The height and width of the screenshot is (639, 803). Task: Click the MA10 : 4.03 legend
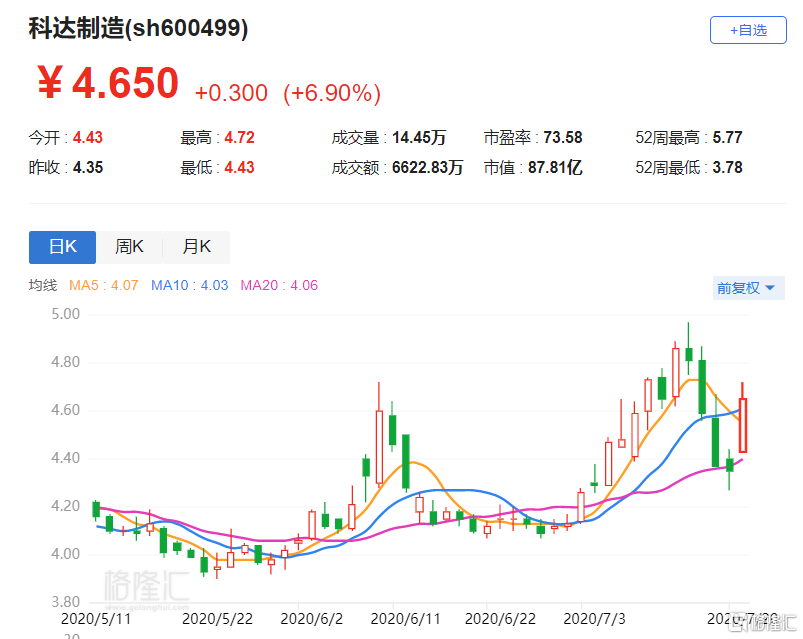tap(189, 285)
